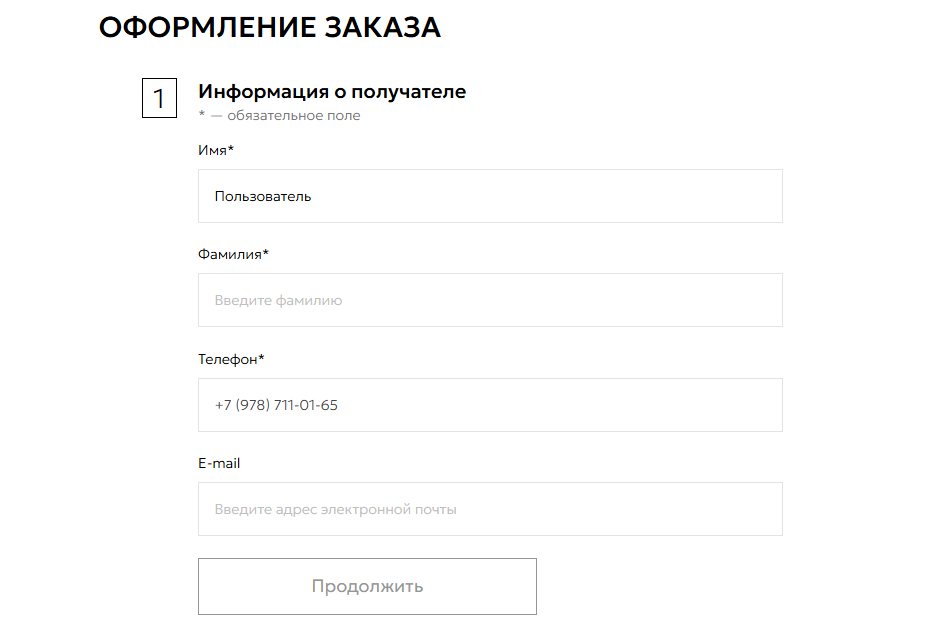This screenshot has width=950, height=632.
Task: Click the step 1 number box
Action: pyautogui.click(x=159, y=99)
